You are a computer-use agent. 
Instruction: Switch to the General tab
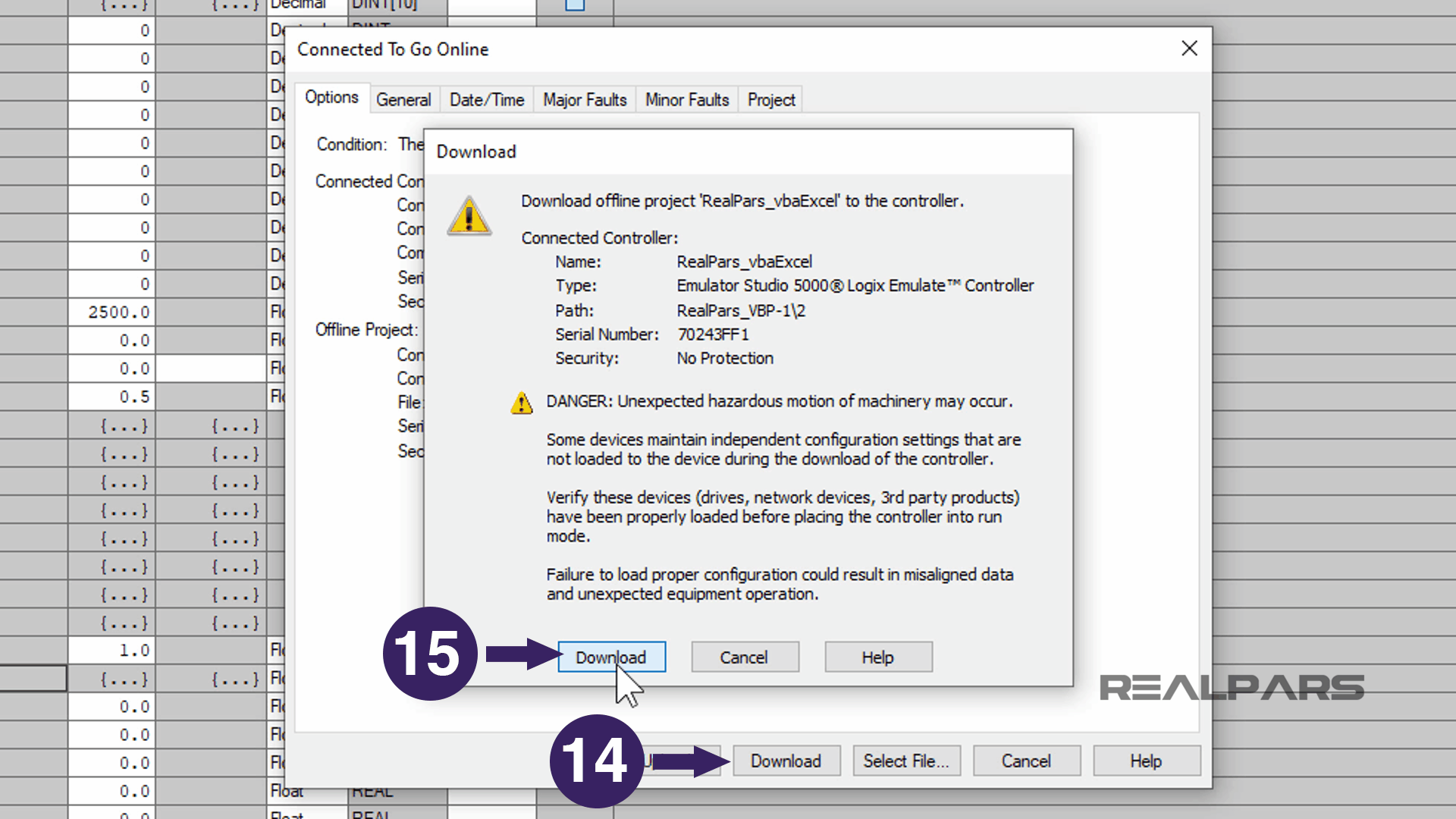[403, 99]
